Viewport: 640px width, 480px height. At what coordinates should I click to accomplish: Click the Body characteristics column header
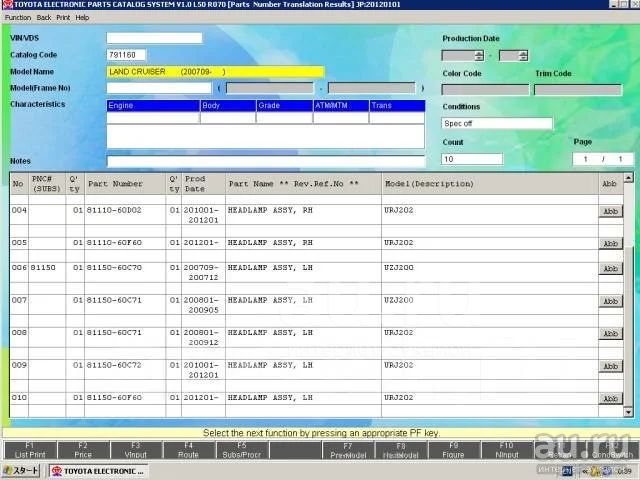[x=228, y=106]
